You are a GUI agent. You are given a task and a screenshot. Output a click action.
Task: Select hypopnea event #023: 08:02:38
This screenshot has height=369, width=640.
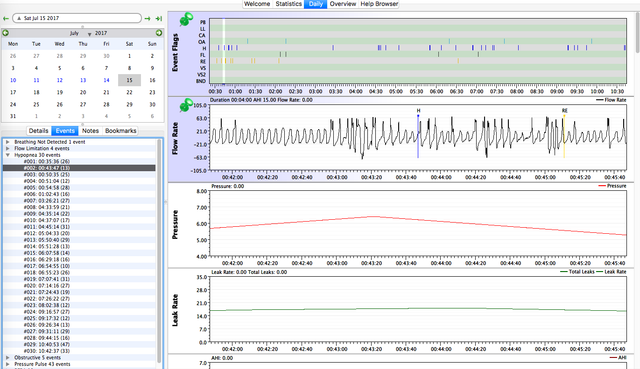tap(79, 305)
